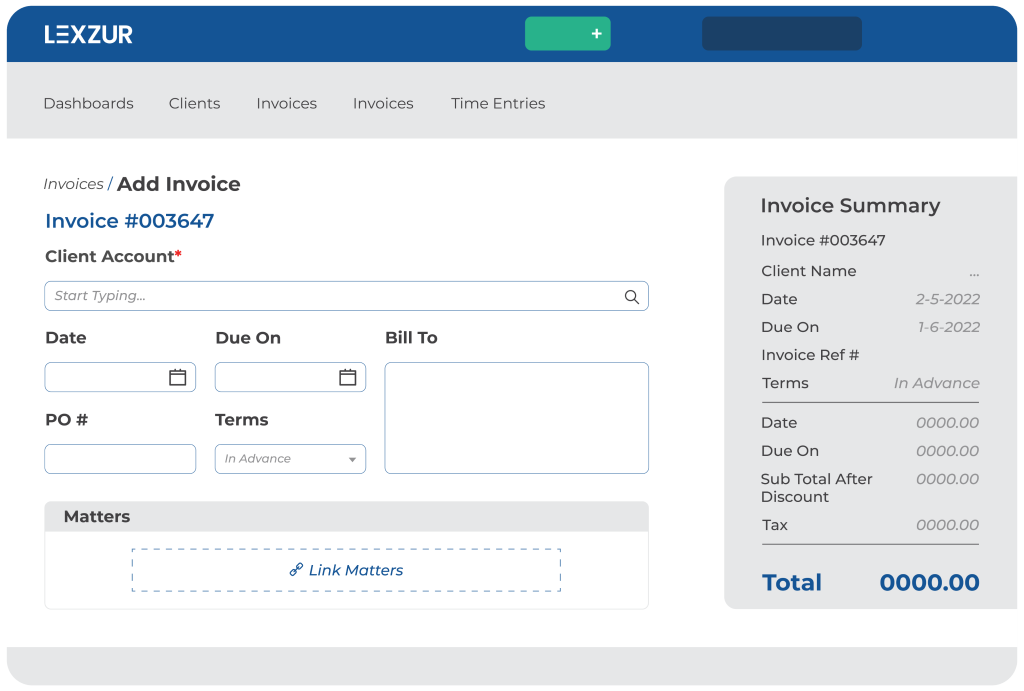The height and width of the screenshot is (691, 1024).
Task: Open the Dashboards tab
Action: coord(88,103)
